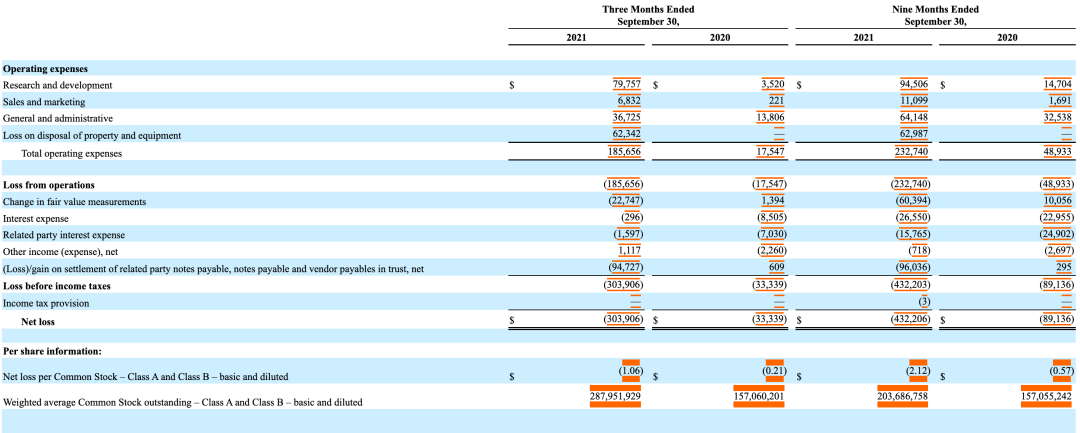Click General and administrative value 13,806
Screen dimensions: 1080x433
click(x=771, y=118)
